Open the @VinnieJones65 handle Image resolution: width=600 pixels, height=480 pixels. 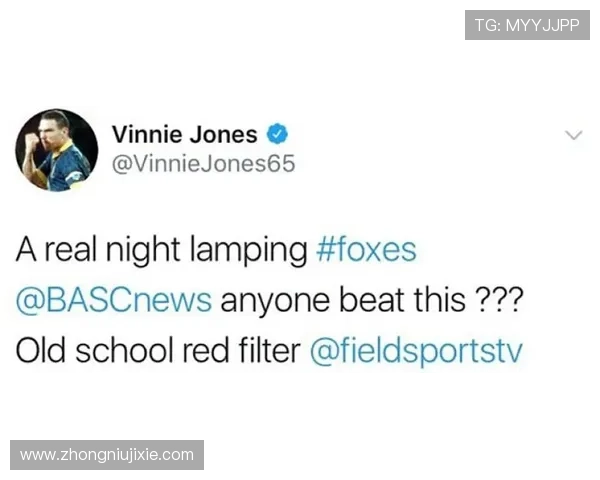204,163
